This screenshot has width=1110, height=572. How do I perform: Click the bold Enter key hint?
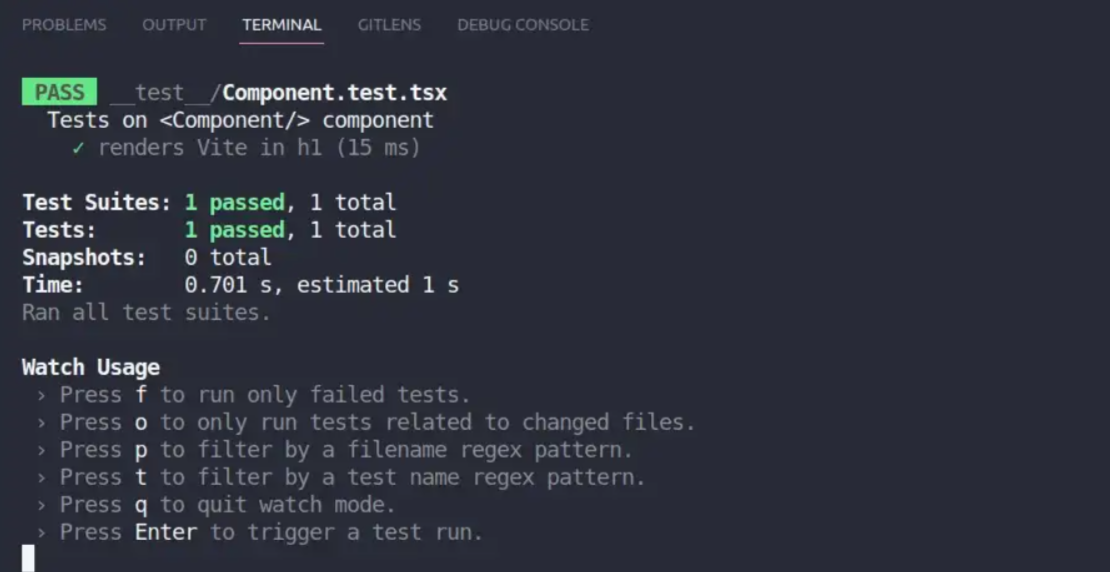point(166,532)
